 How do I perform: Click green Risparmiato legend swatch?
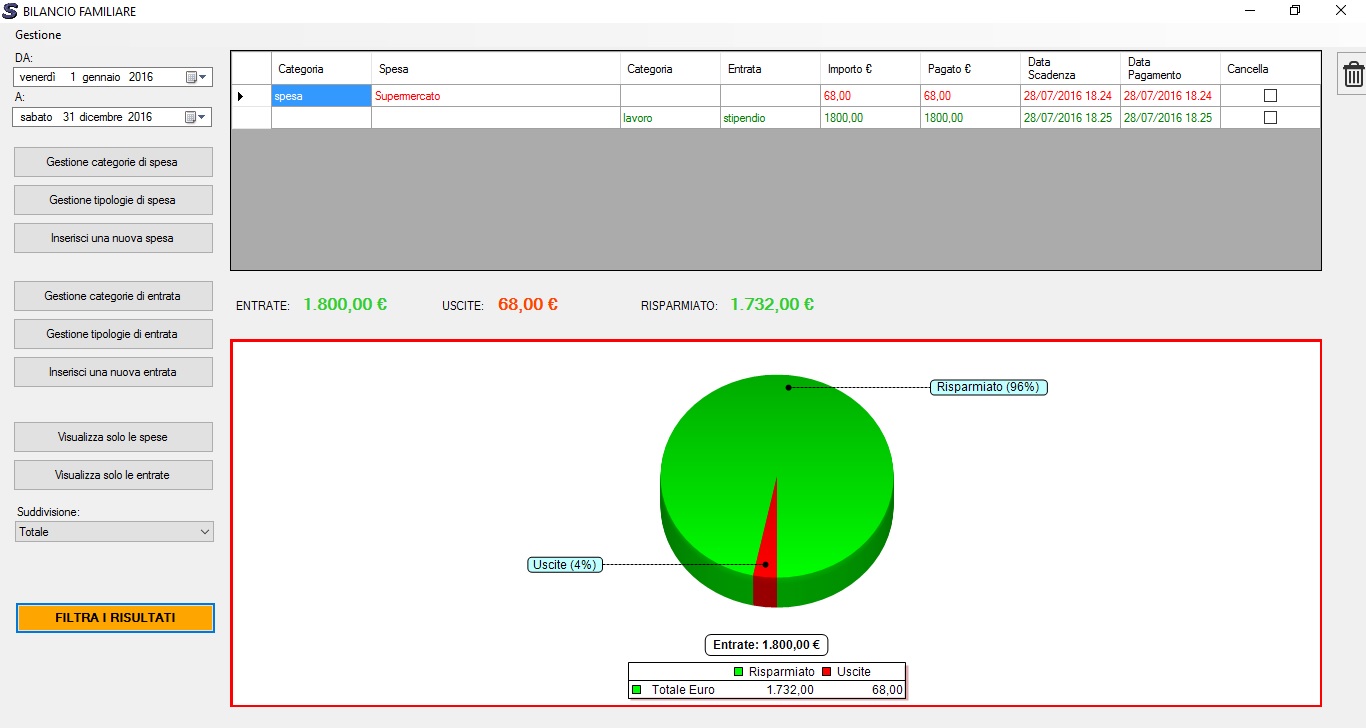[x=739, y=672]
